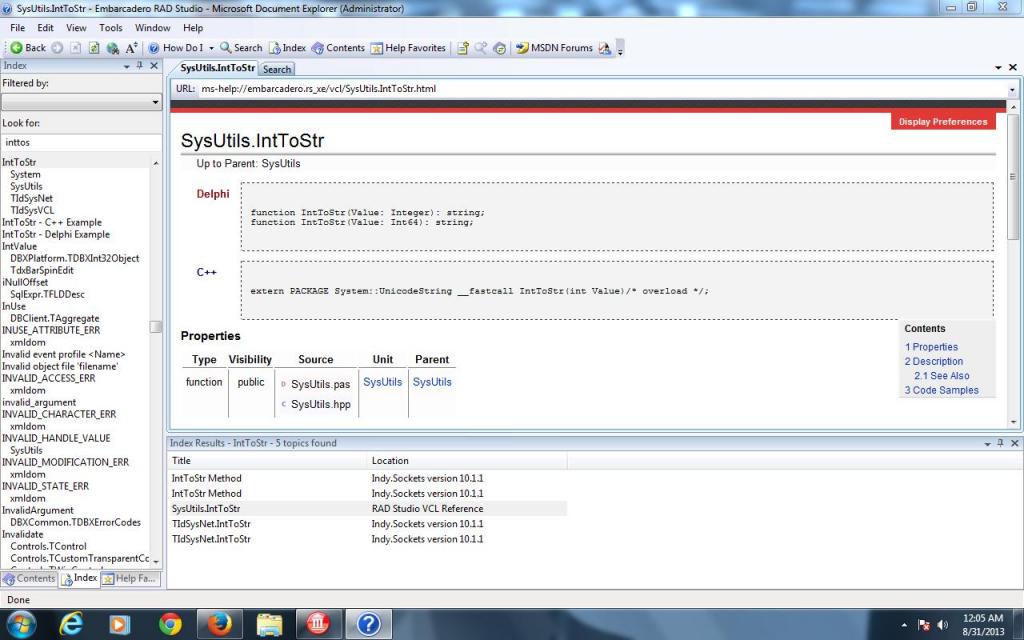
Task: Open the Help menu
Action: (193, 27)
